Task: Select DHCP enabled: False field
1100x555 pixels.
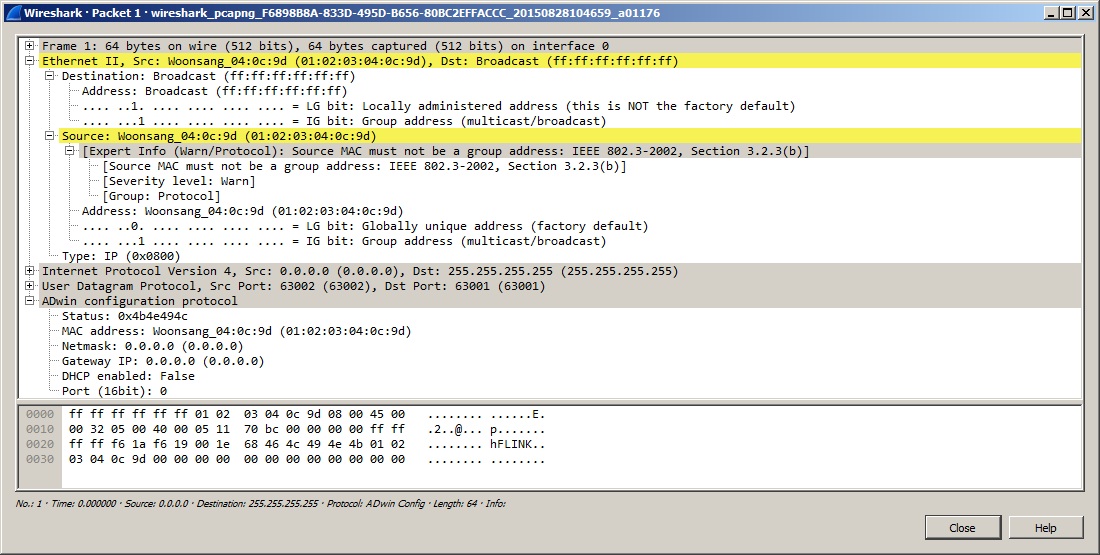Action: (128, 376)
